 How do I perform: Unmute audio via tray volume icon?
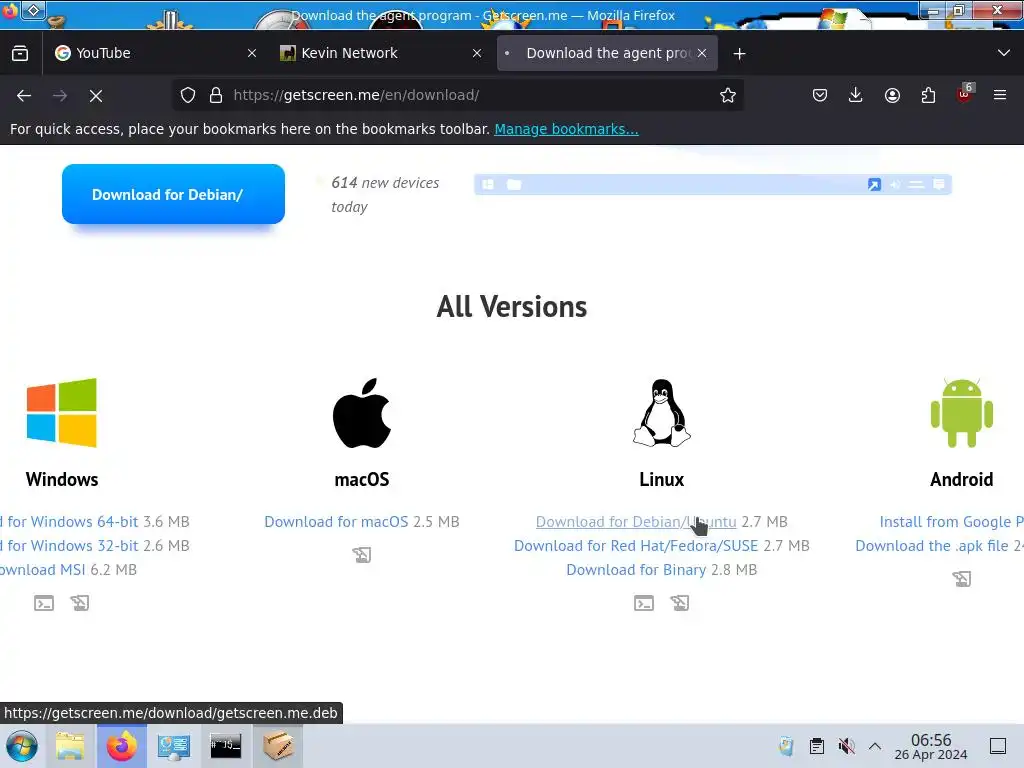(846, 746)
